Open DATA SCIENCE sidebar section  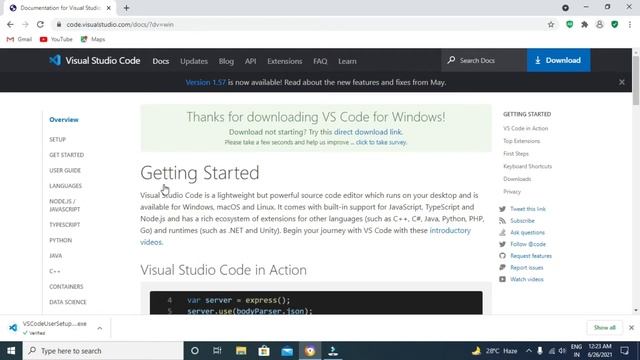(x=68, y=302)
